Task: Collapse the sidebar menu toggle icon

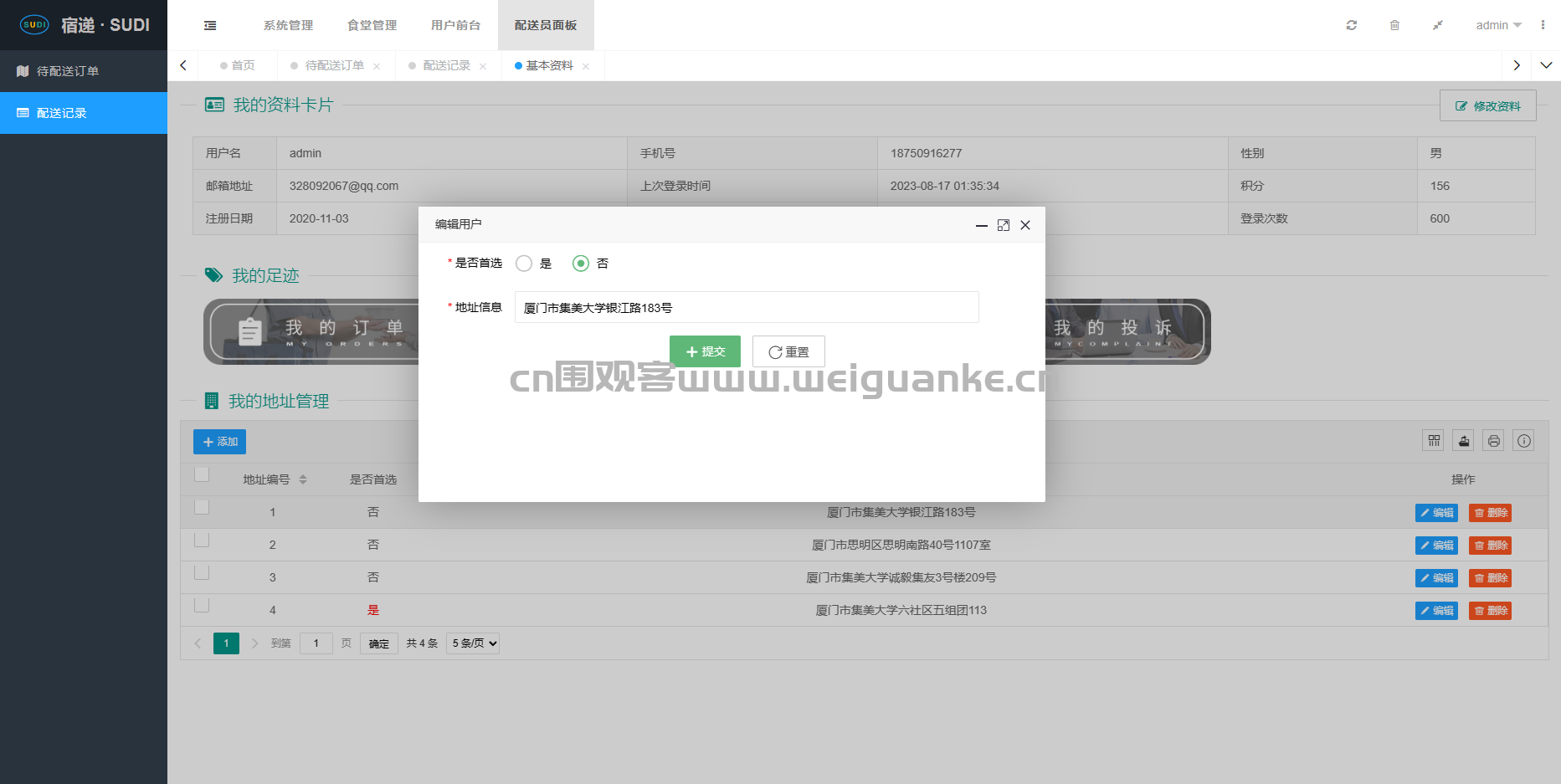Action: 210,25
